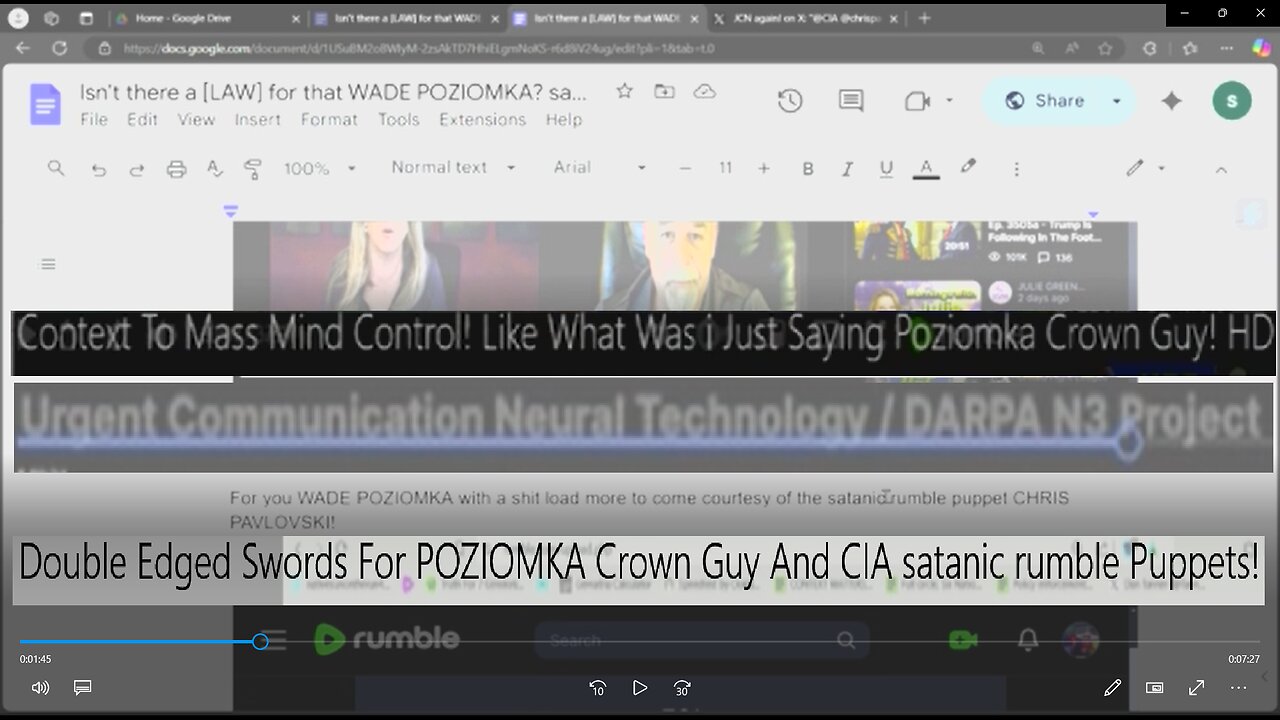
Task: Open the Normal text style dropdown
Action: tap(452, 168)
